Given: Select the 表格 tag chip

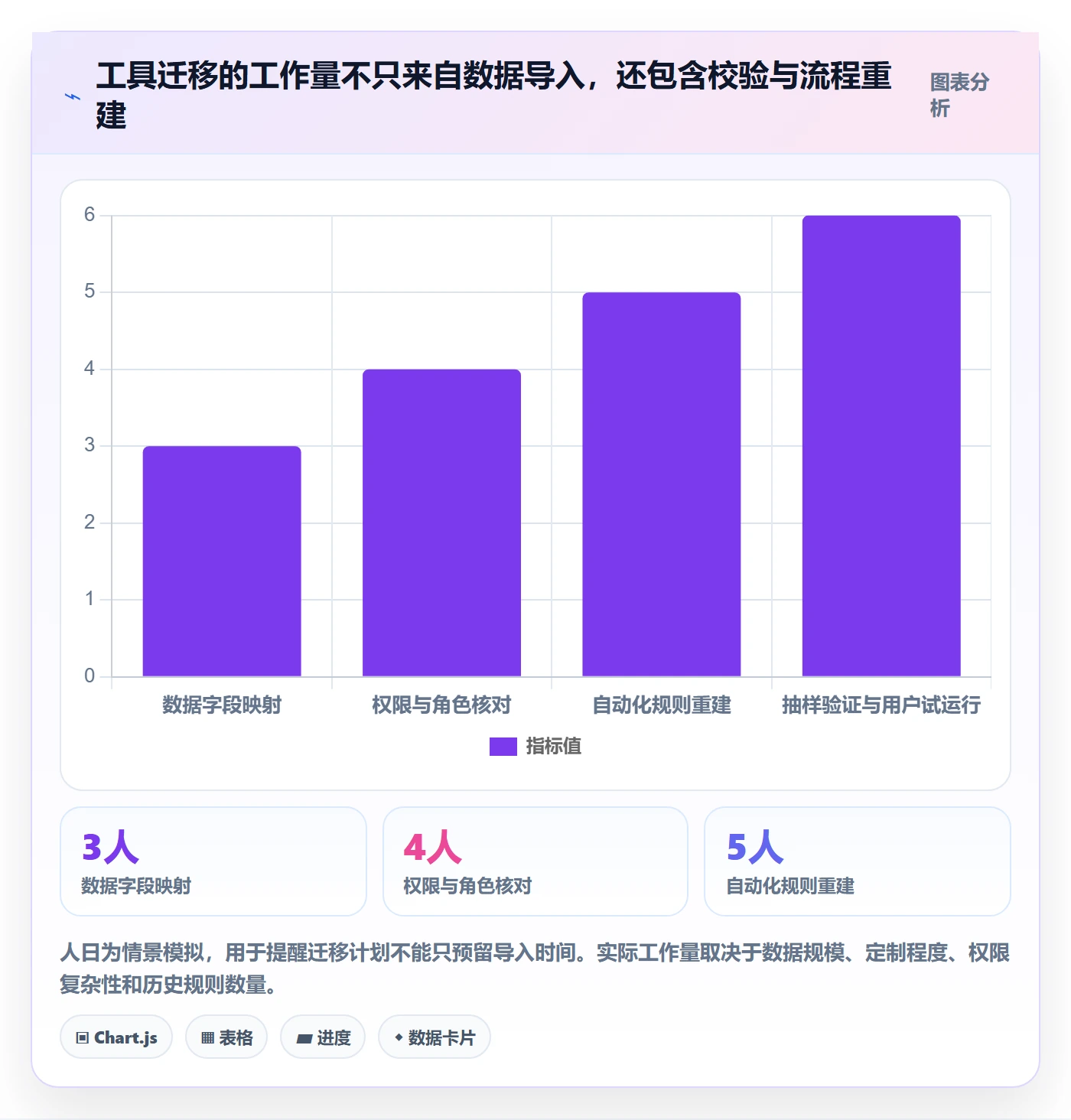Looking at the screenshot, I should pos(226,1037).
